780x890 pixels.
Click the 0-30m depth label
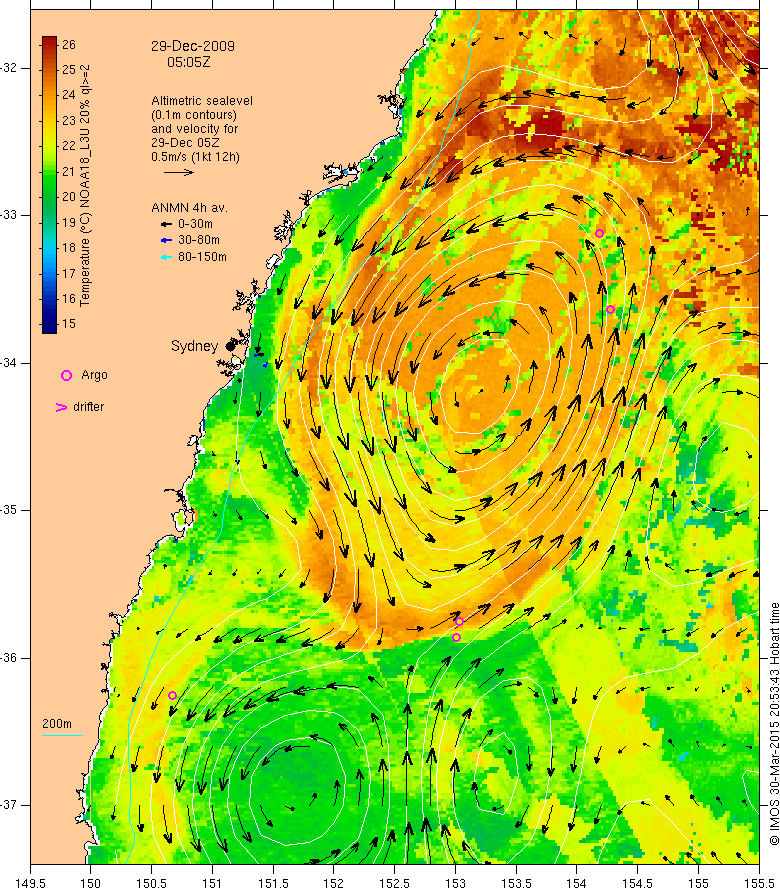click(195, 224)
